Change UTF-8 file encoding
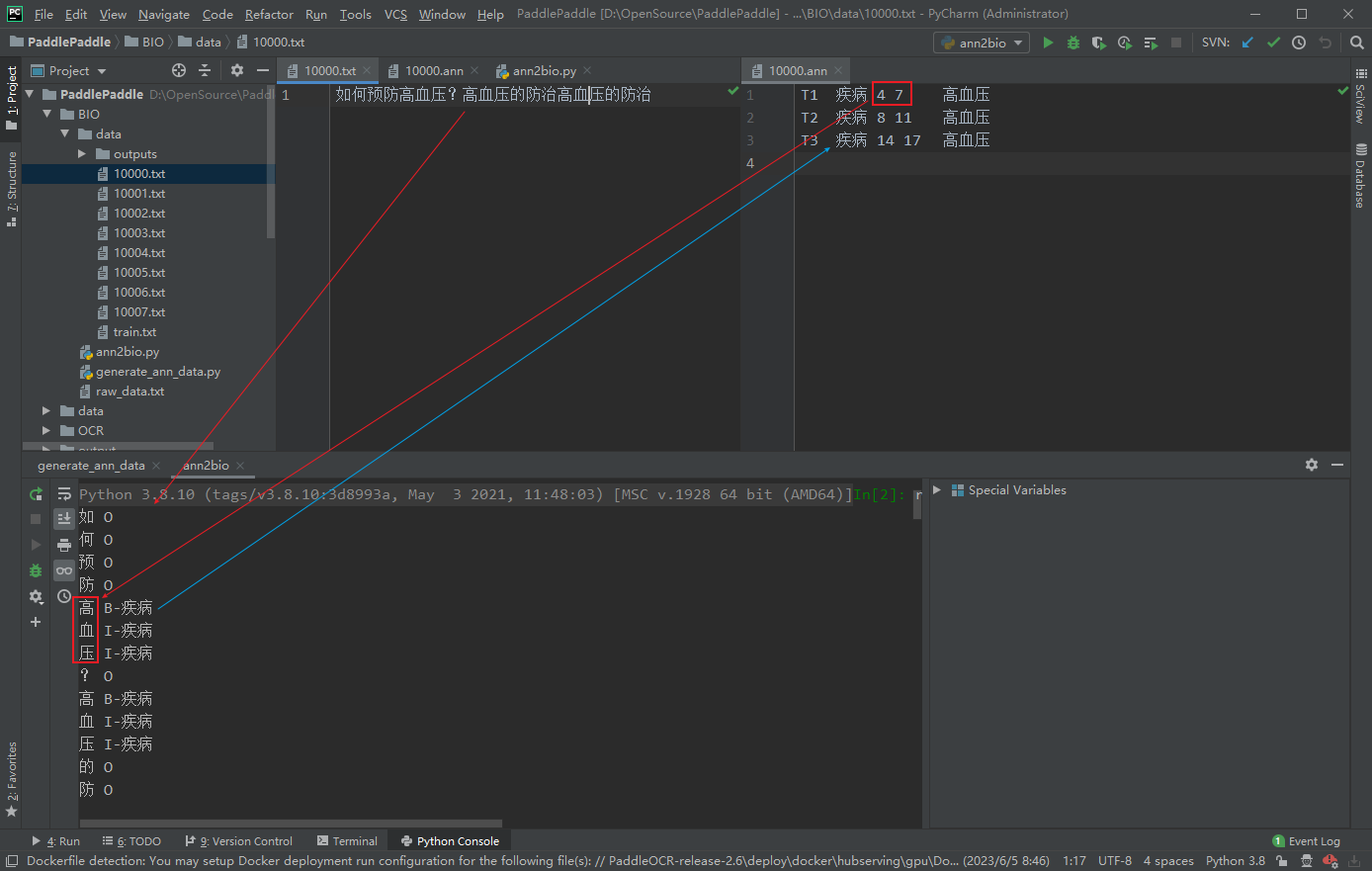The image size is (1372, 871). point(1115,860)
